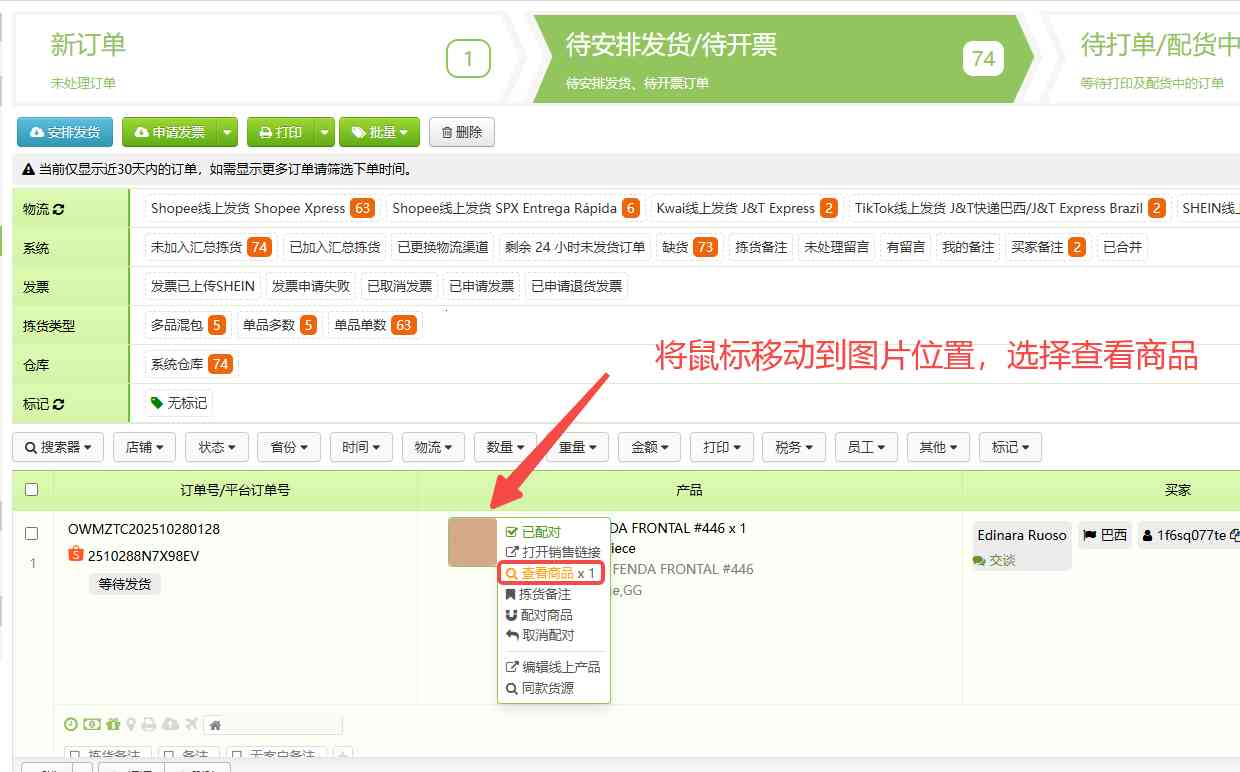Click the cloud upload icon in the order row
Image resolution: width=1240 pixels, height=772 pixels.
click(168, 724)
